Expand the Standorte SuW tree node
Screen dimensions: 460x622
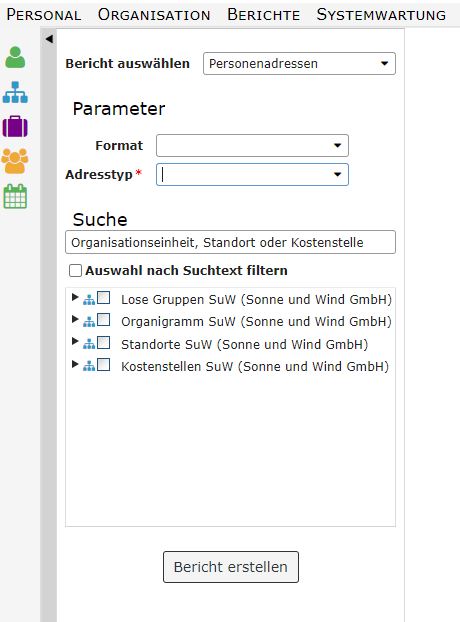coord(75,341)
